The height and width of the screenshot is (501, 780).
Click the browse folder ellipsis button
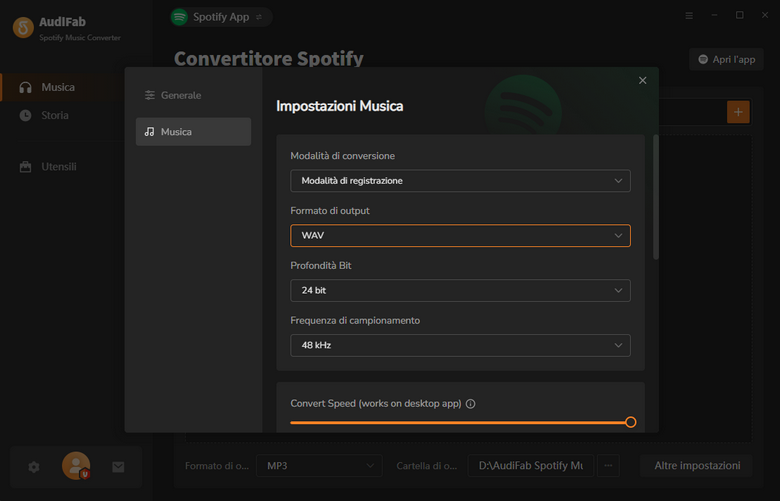click(608, 466)
